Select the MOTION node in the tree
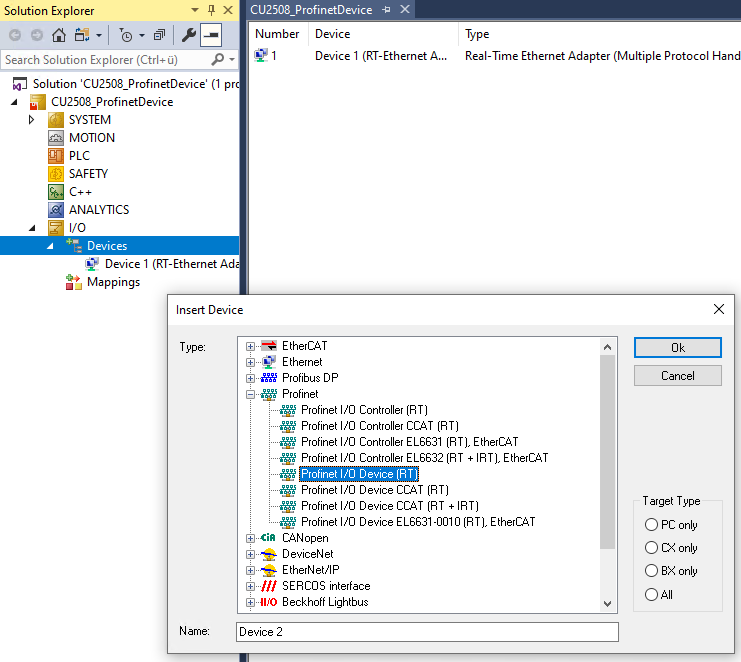This screenshot has width=741, height=662. pyautogui.click(x=92, y=138)
